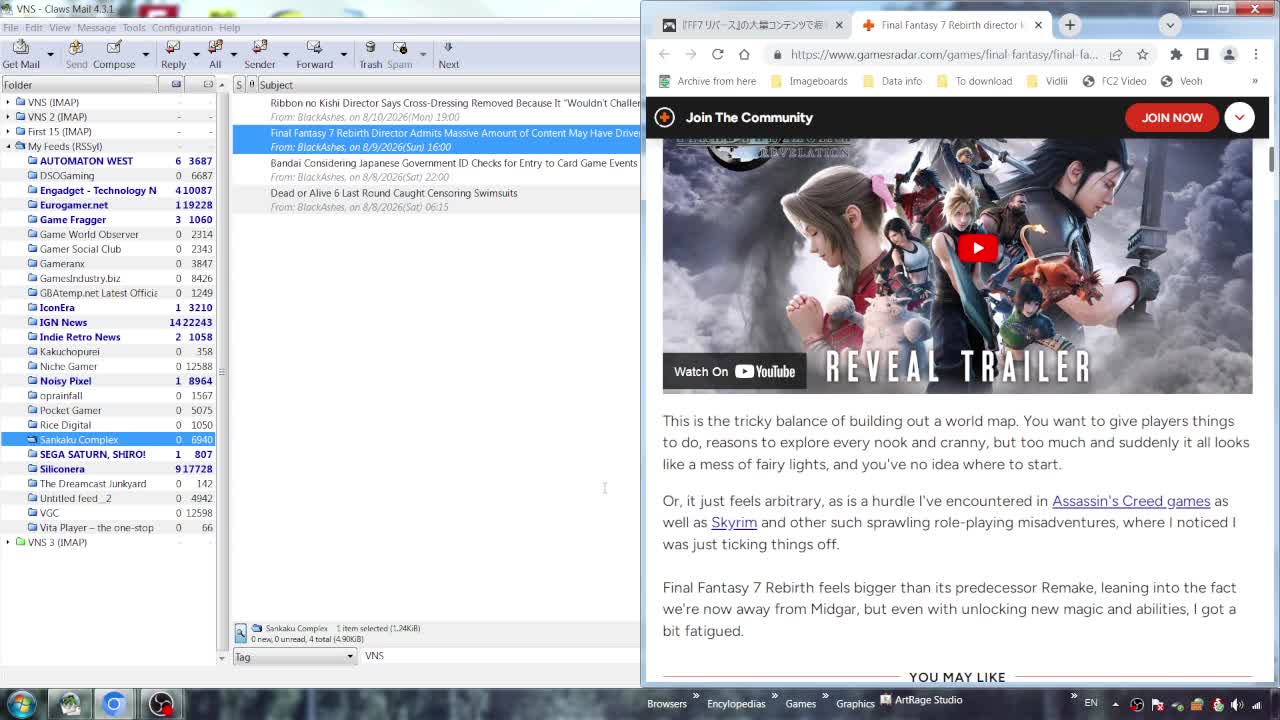Click the Share page icon in address bar

click(x=1116, y=54)
